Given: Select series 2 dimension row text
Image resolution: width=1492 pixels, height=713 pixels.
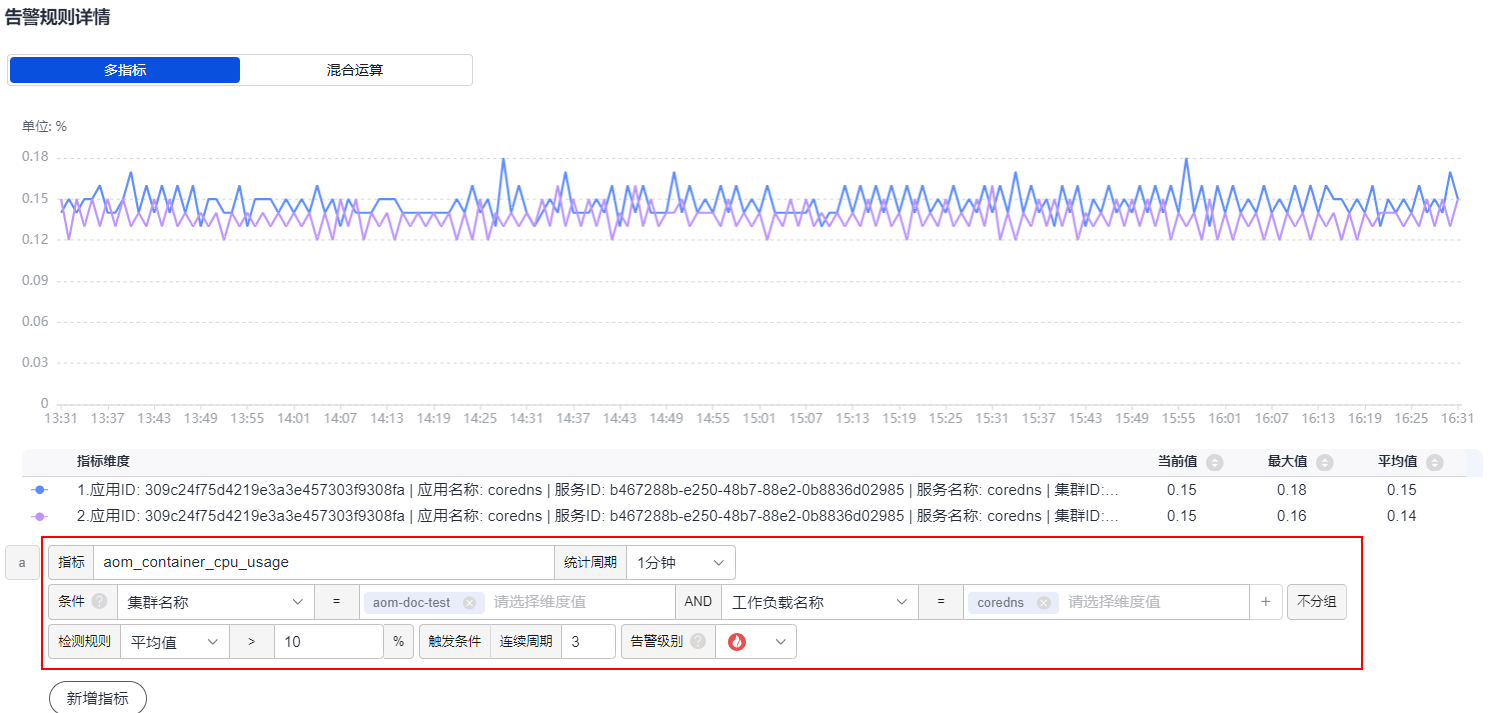Looking at the screenshot, I should pos(598,516).
